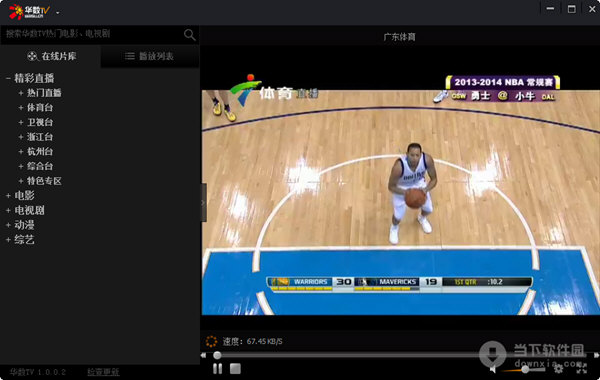Click the buffering speed indicator icon
This screenshot has height=380, width=600.
[211, 341]
